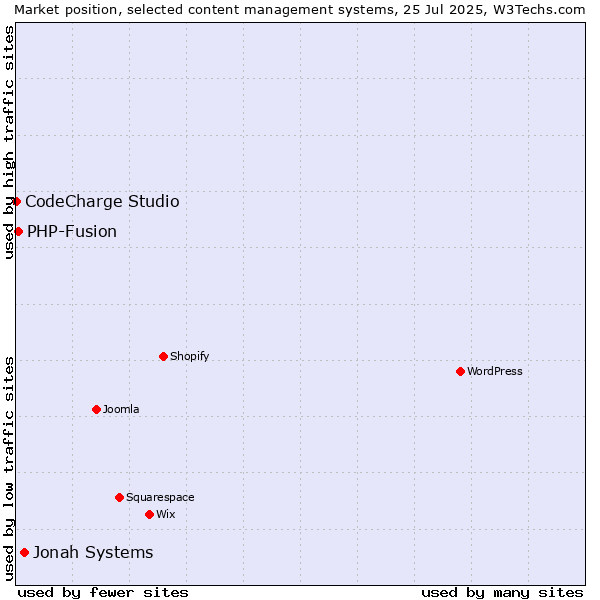
Task: Select the Wix data point
Action: (150, 515)
